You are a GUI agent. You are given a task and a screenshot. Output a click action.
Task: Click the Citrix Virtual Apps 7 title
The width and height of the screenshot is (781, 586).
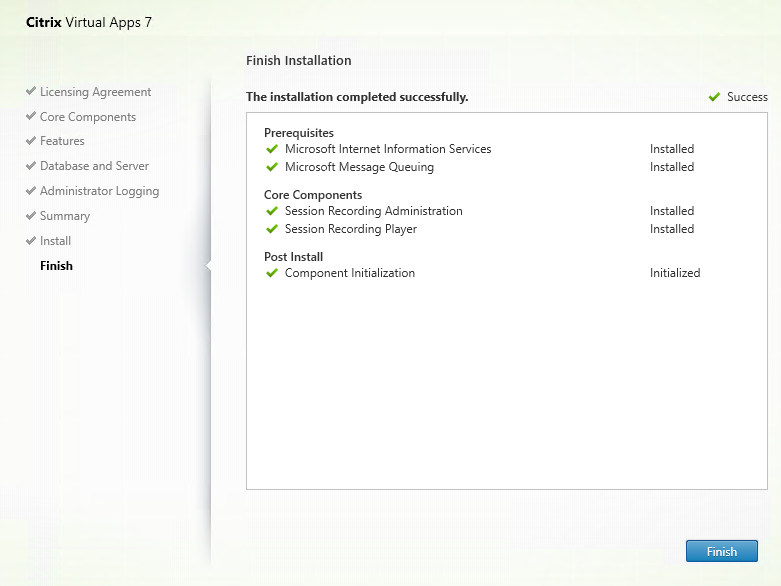[89, 22]
